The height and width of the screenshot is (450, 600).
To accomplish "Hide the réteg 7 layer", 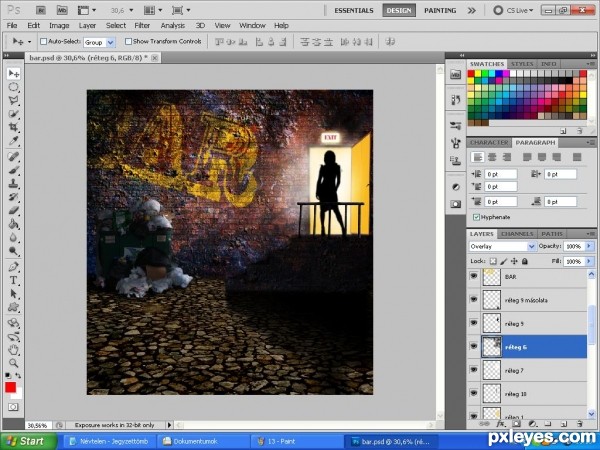I will [474, 370].
